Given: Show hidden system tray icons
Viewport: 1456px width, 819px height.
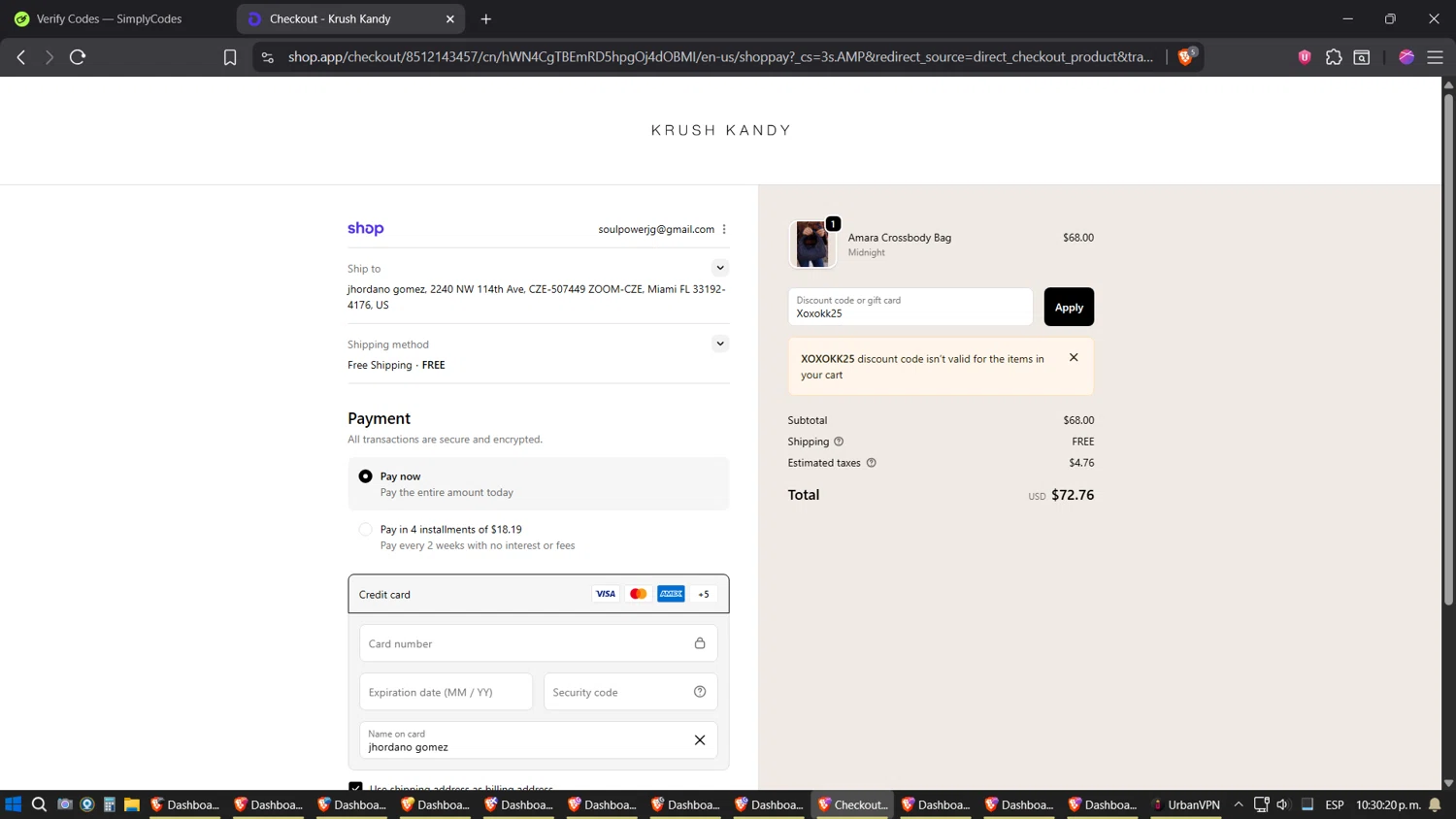Looking at the screenshot, I should [x=1239, y=804].
